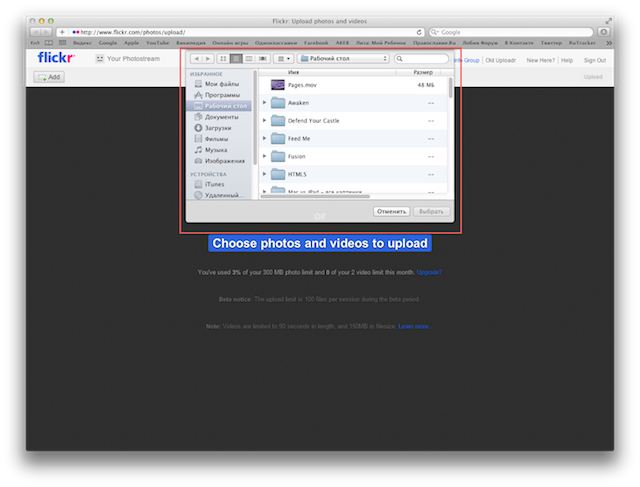Screen dimensions: 640x487
Task: Expand the Awaken folder
Action: (264, 103)
